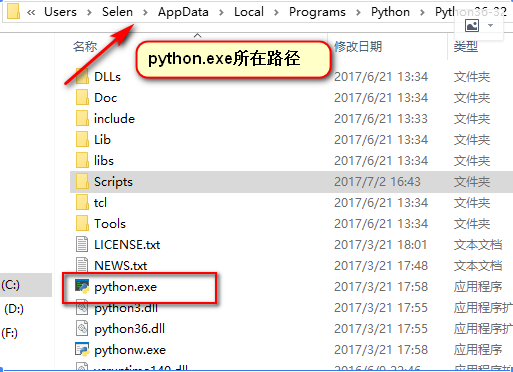Click the address bar folder icon
This screenshot has width=513, height=372.
tap(13, 11)
